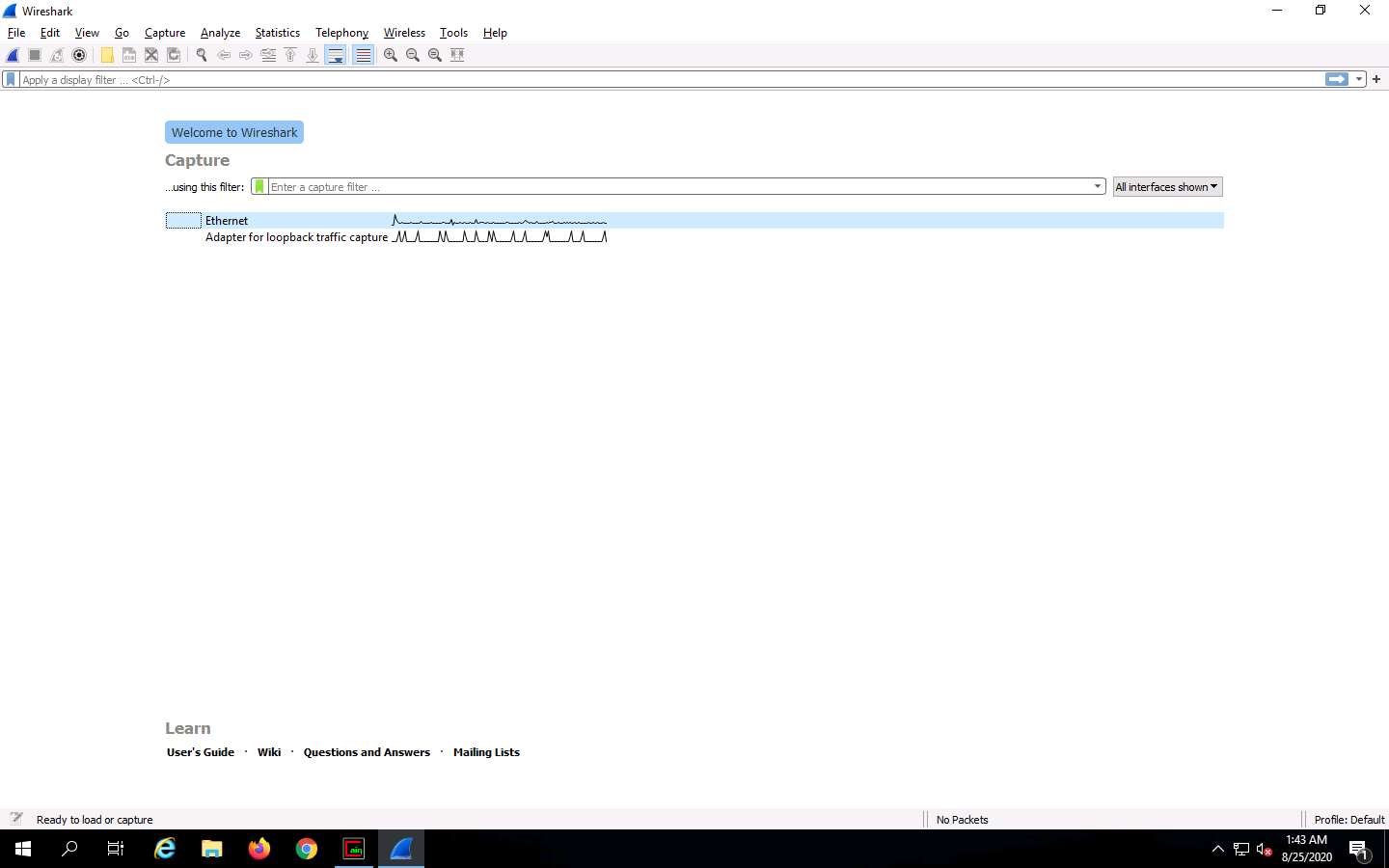Open Windows Start menu
This screenshot has height=868, width=1389.
(23, 849)
